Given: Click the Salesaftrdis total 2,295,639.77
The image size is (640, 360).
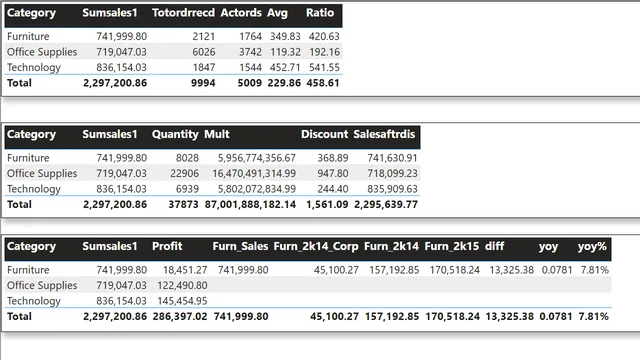Looking at the screenshot, I should (386, 204).
